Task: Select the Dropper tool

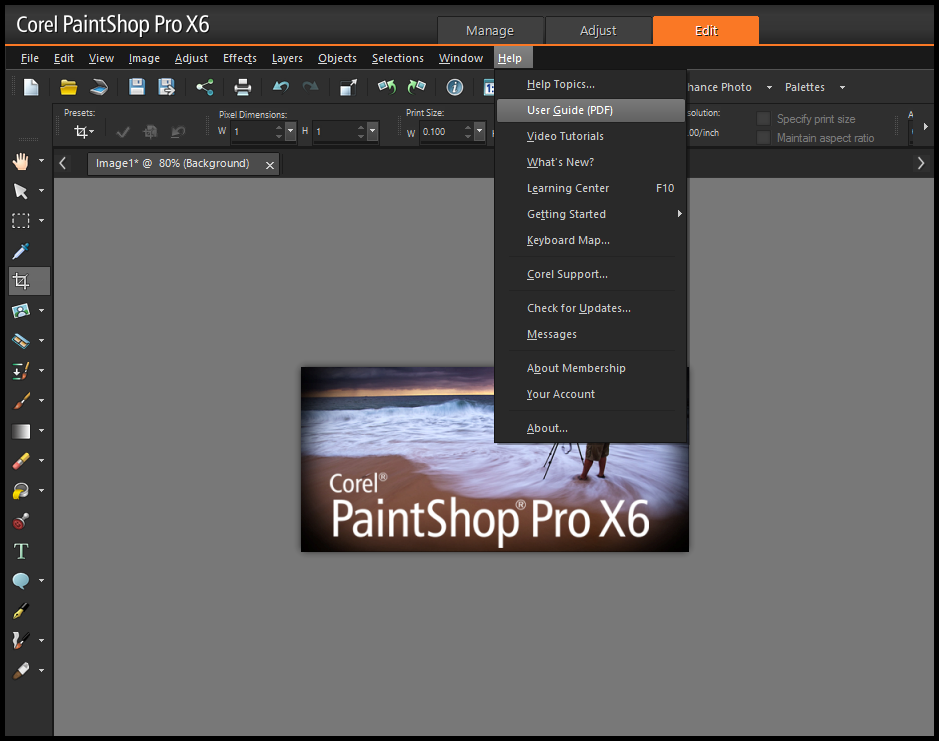Action: click(21, 250)
